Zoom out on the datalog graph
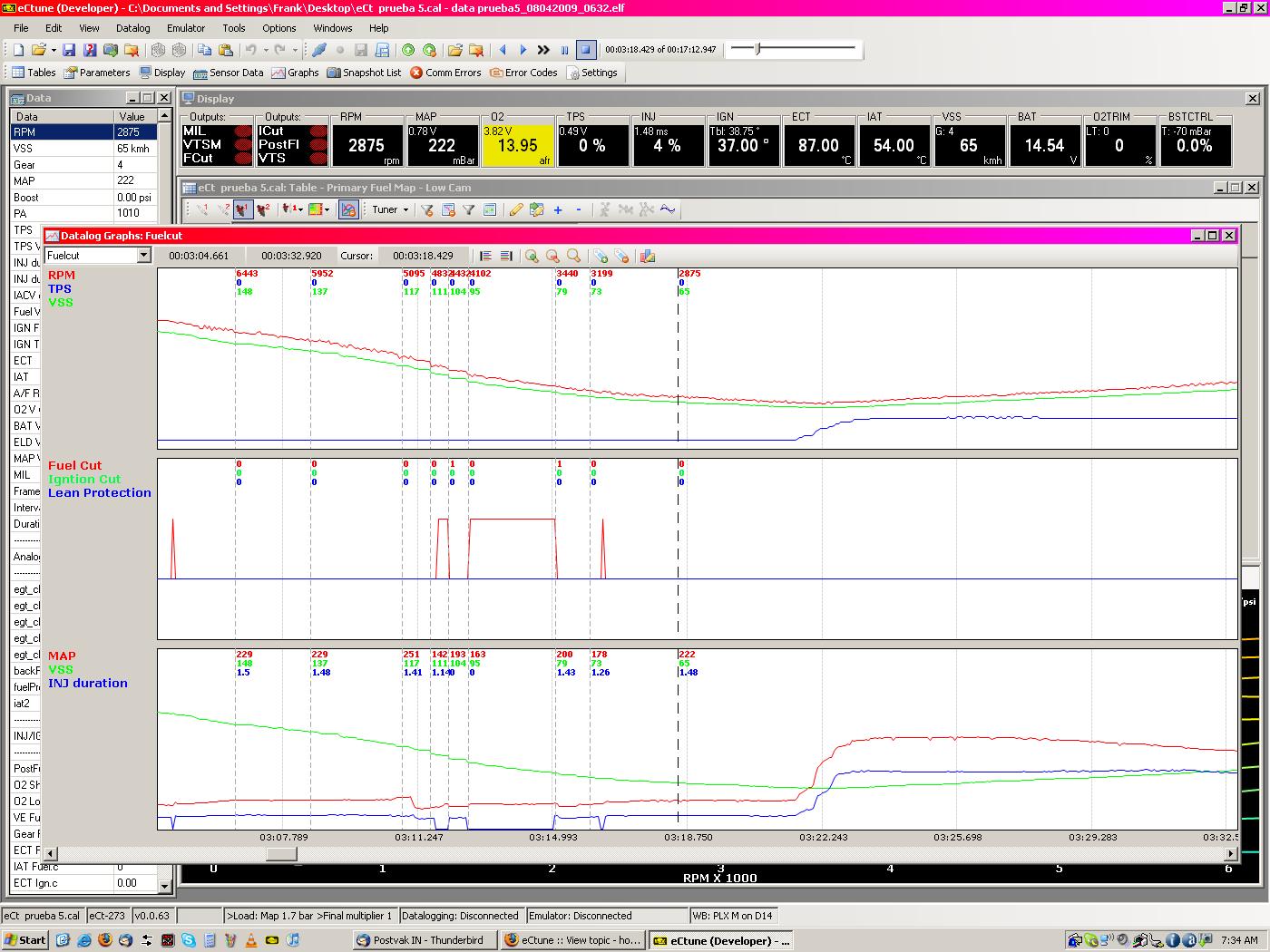1270x952 pixels. [552, 256]
